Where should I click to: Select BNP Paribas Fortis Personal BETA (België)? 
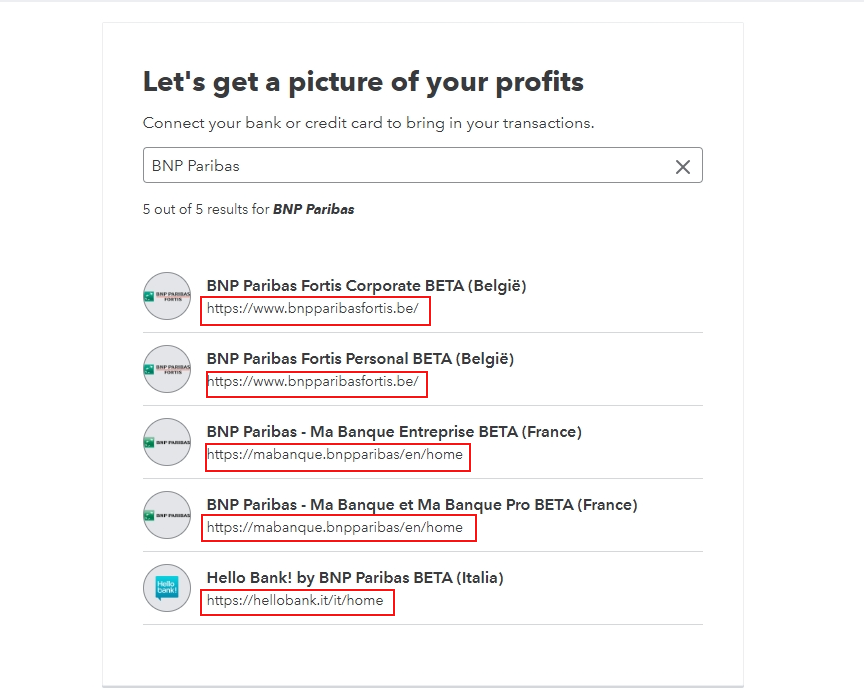click(x=360, y=359)
